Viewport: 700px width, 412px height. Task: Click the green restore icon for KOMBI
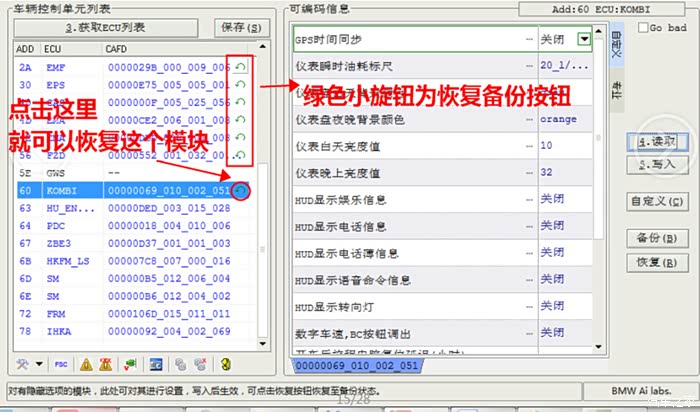pyautogui.click(x=242, y=190)
